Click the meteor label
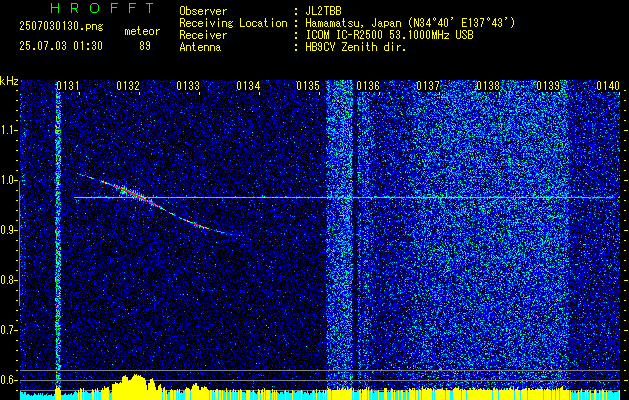The image size is (629, 400). point(142,31)
